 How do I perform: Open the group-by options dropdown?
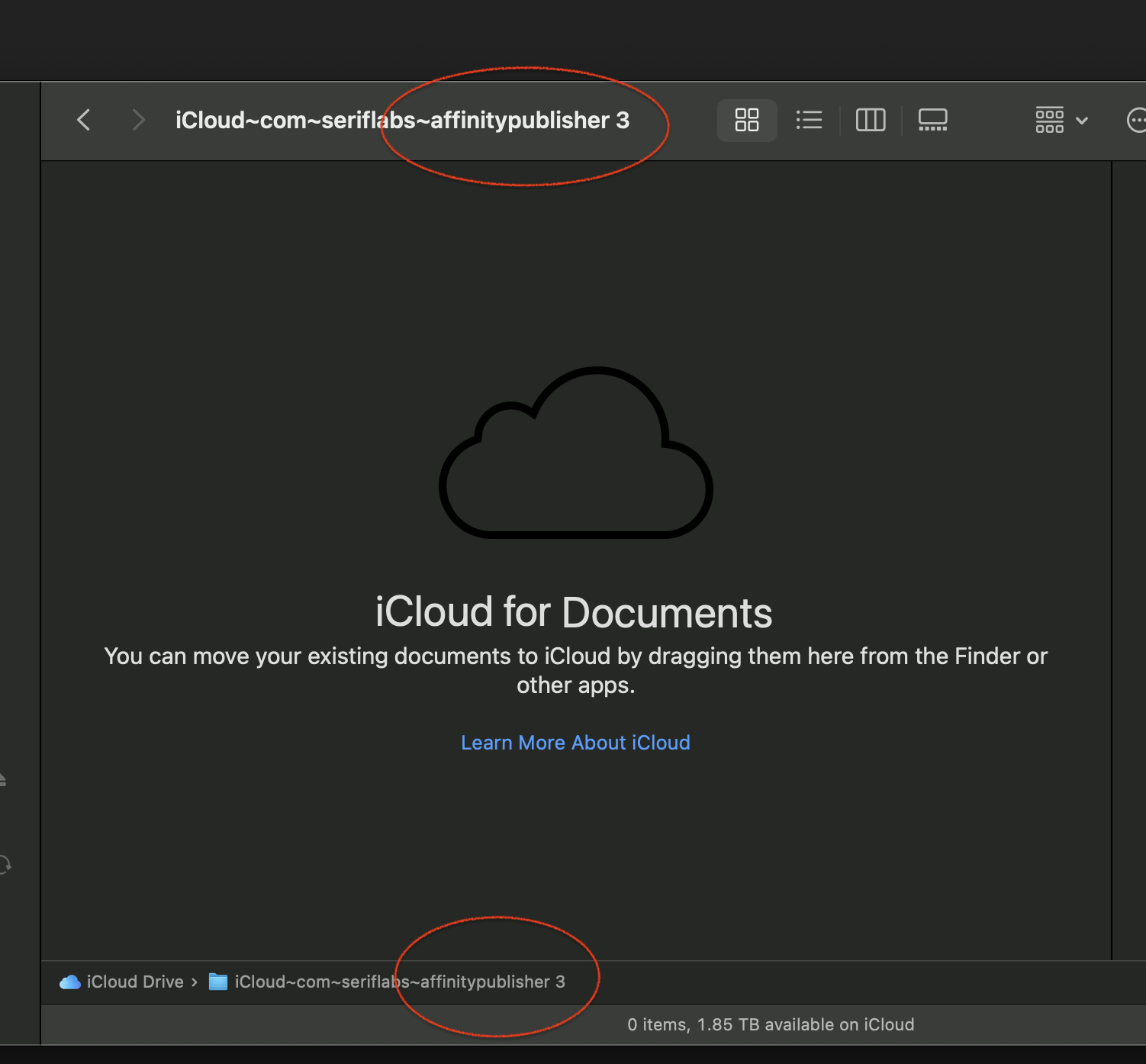(x=1061, y=120)
